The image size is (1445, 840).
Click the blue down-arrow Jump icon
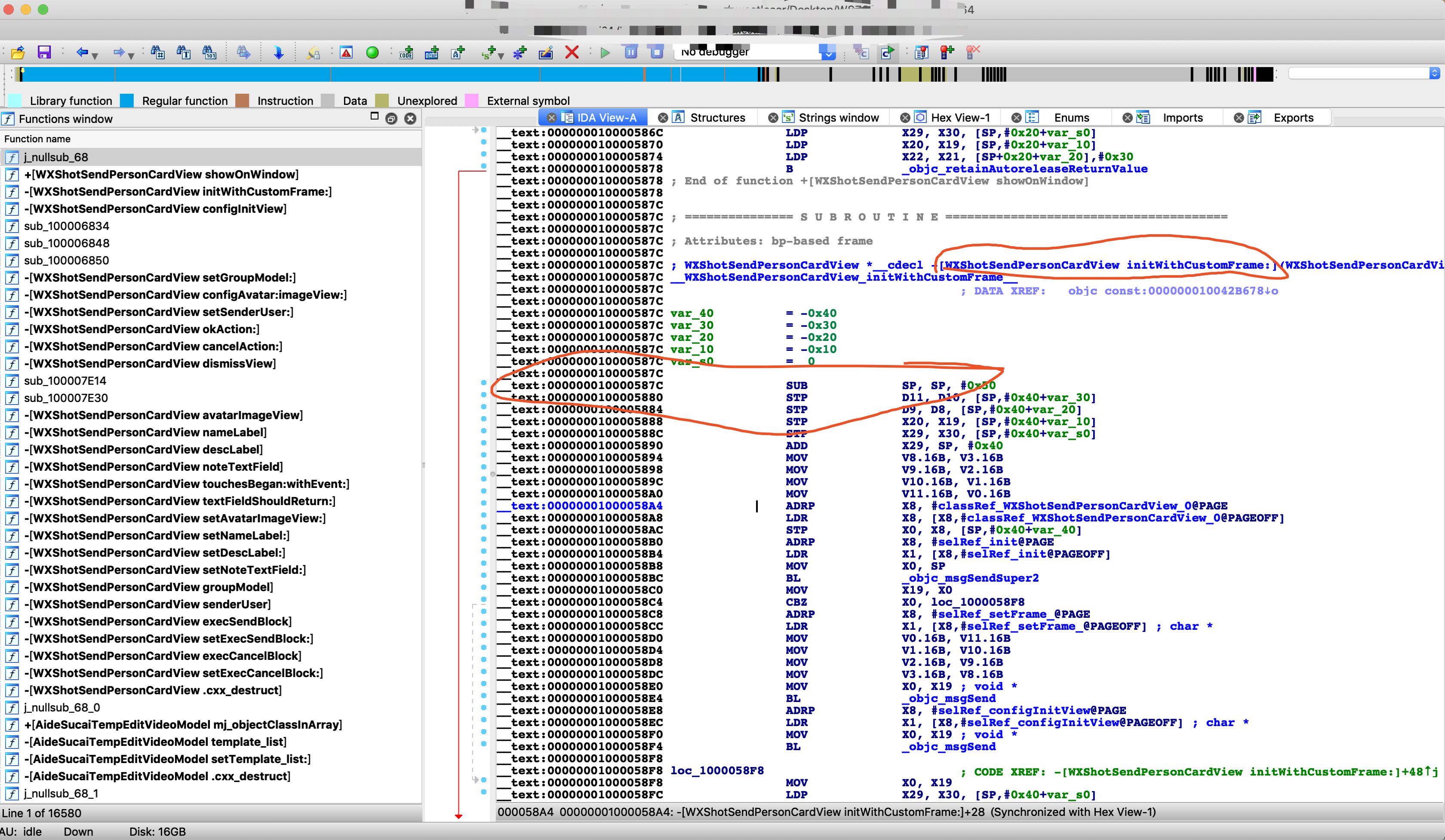pyautogui.click(x=279, y=53)
